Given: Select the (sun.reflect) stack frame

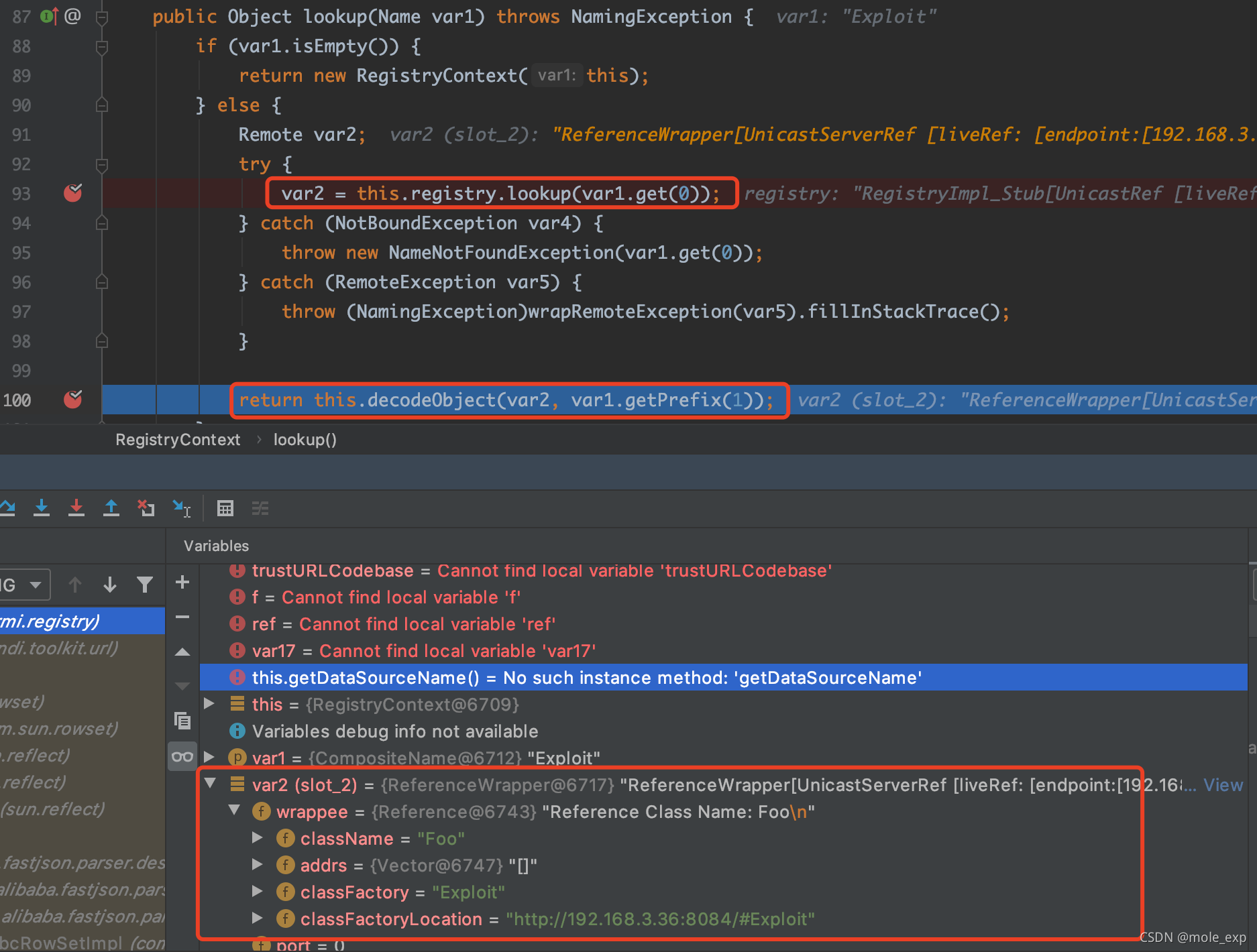Looking at the screenshot, I should click(x=83, y=809).
